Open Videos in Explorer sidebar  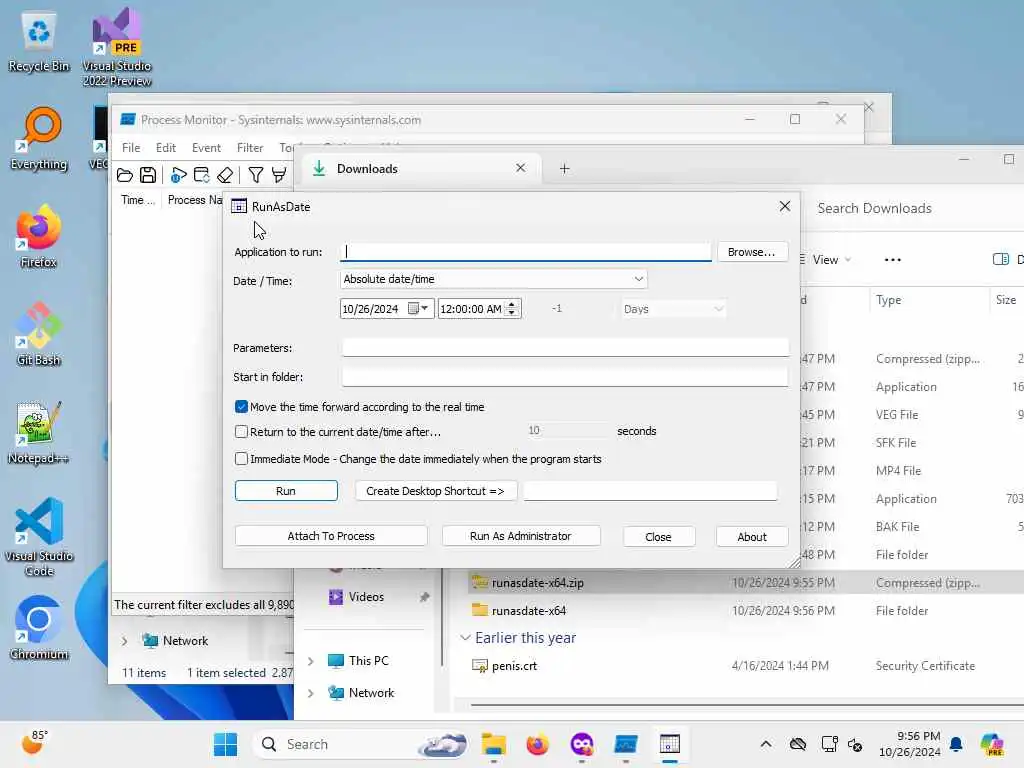click(366, 597)
